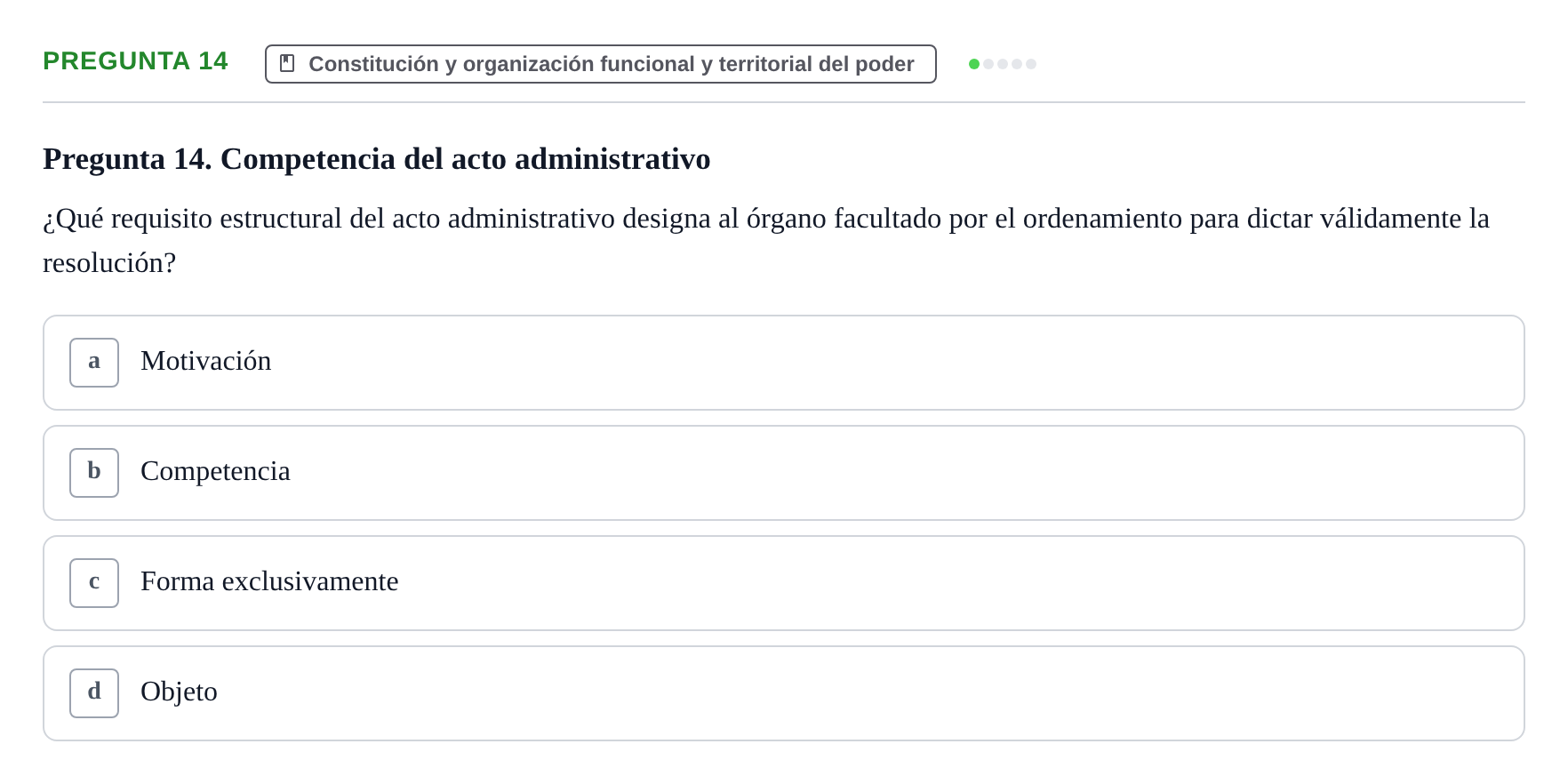
Task: Click the green first difficulty dot
Action: pos(974,64)
